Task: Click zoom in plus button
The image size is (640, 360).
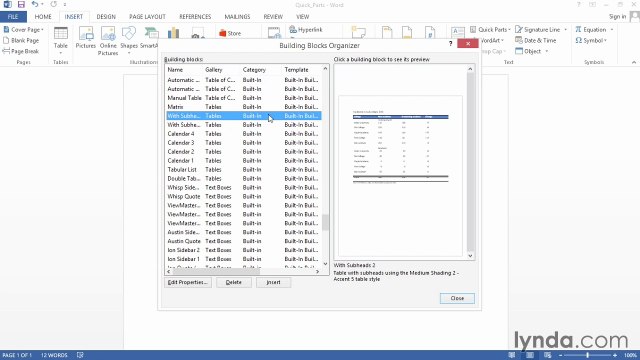Action: [615, 356]
